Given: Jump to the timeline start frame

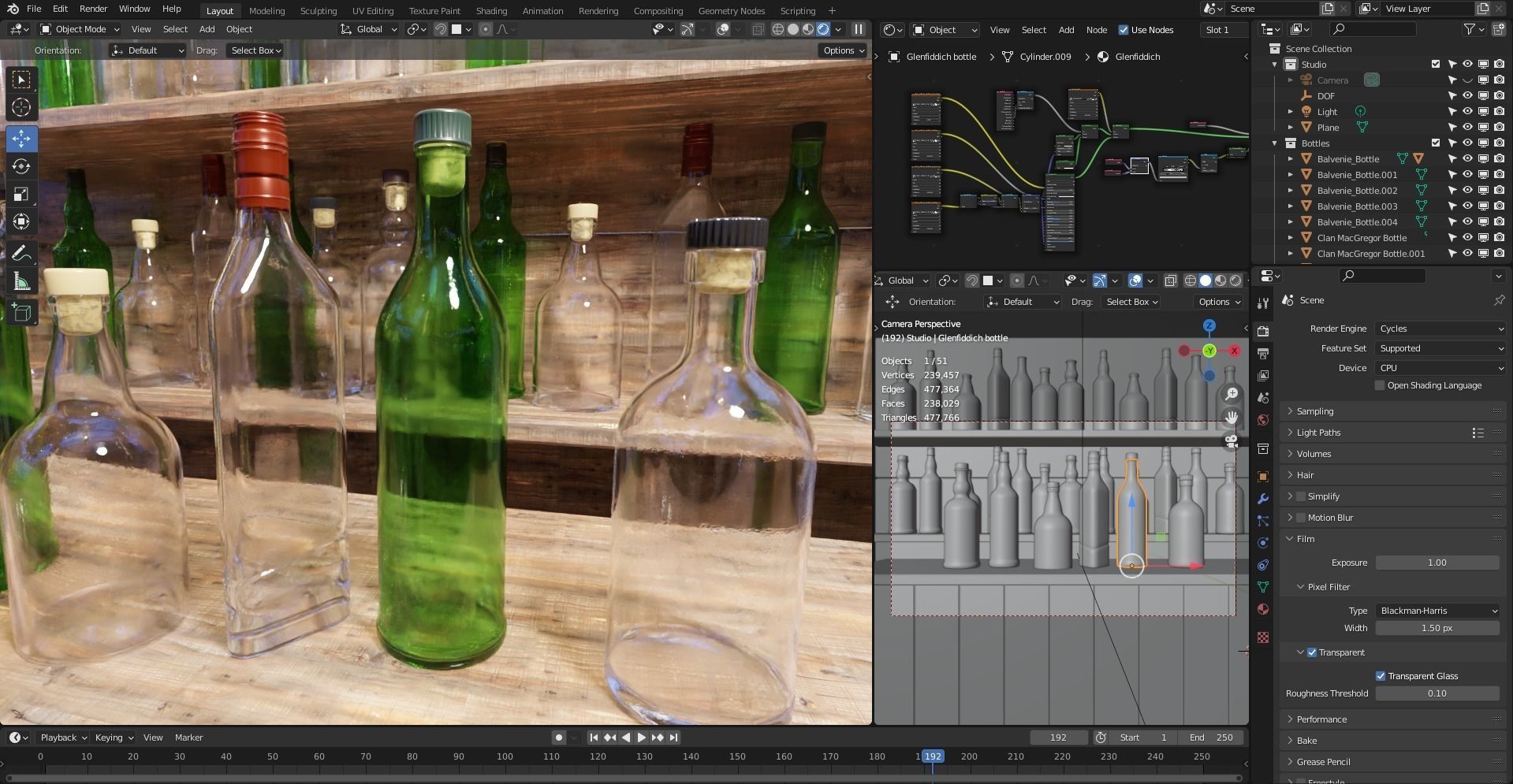Looking at the screenshot, I should [x=594, y=738].
